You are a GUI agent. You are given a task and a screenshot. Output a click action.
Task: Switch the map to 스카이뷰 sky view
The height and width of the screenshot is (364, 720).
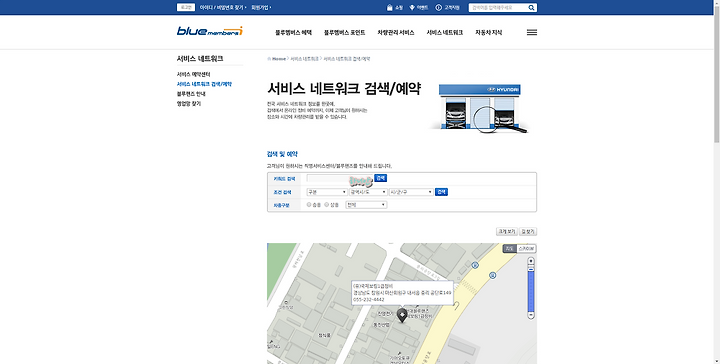pyautogui.click(x=526, y=248)
